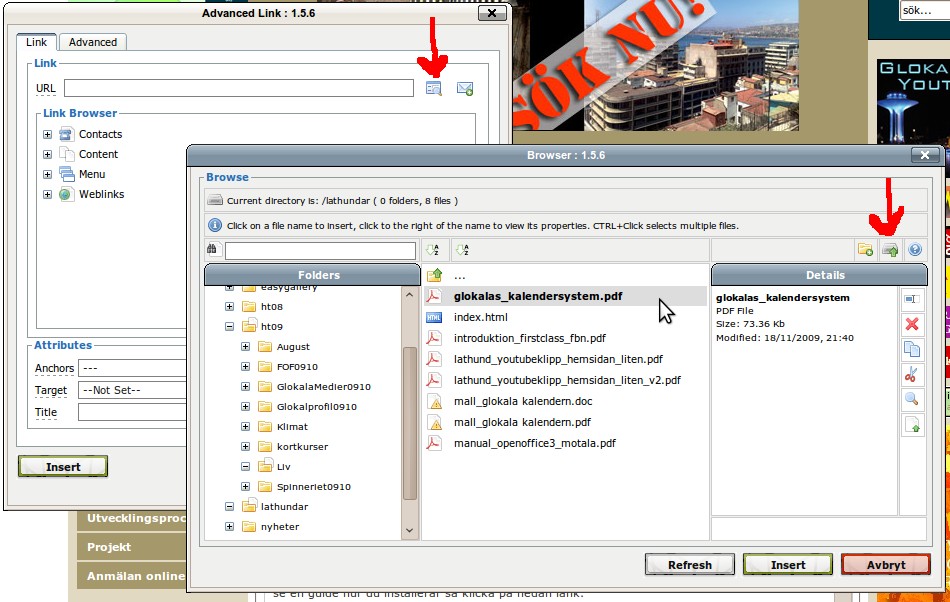The width and height of the screenshot is (950, 602).
Task: Expand the nyheter folder
Action: [x=230, y=526]
